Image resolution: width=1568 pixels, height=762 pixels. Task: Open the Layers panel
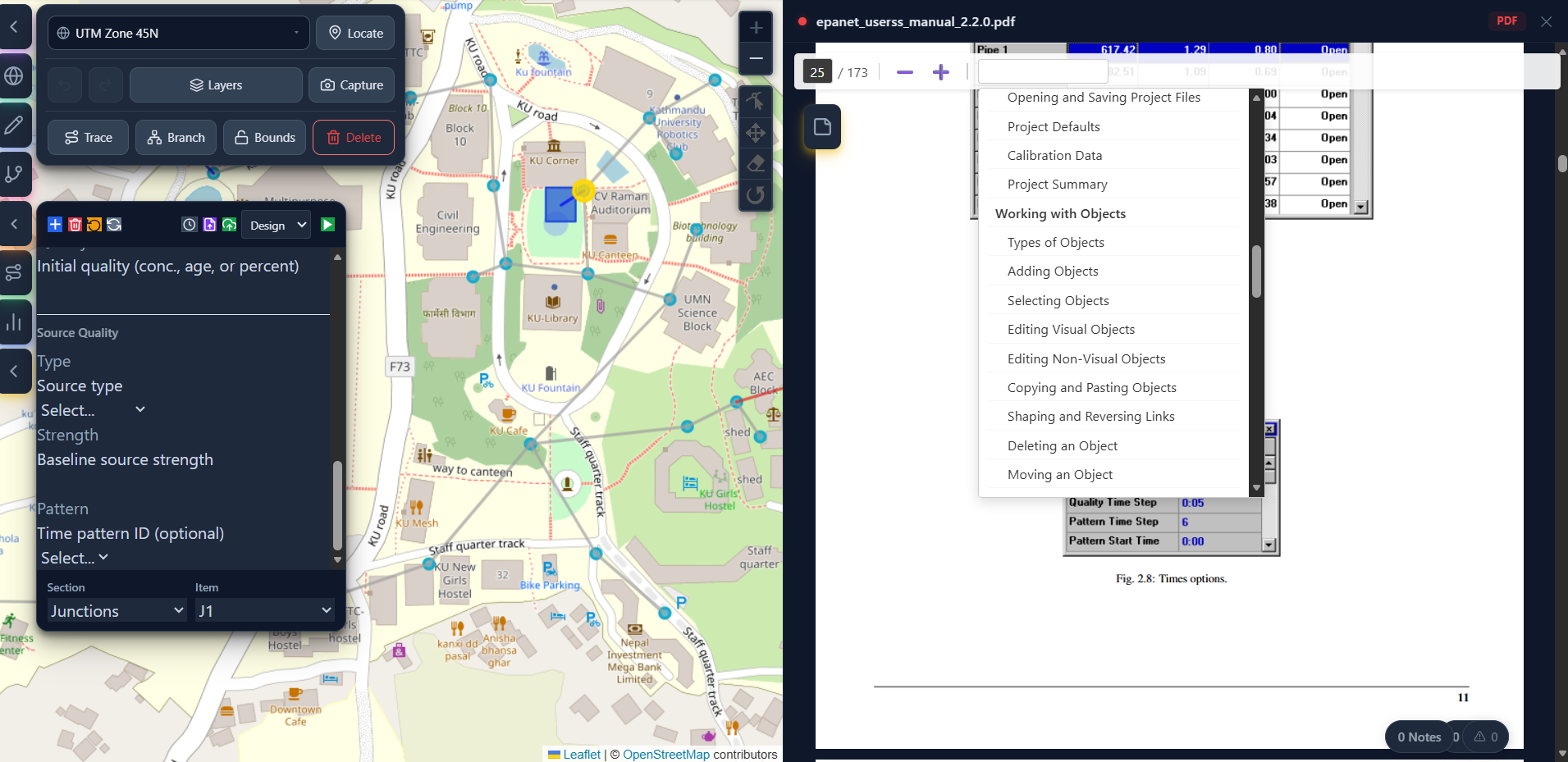pyautogui.click(x=216, y=85)
